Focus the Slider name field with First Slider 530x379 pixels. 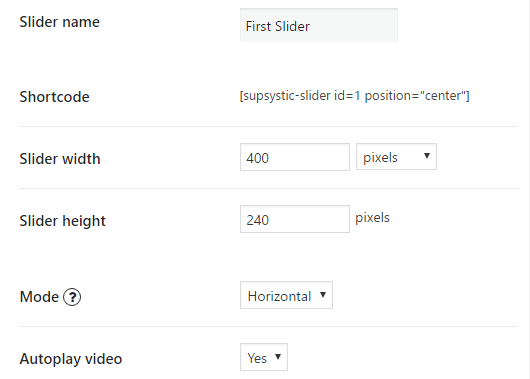coord(319,26)
